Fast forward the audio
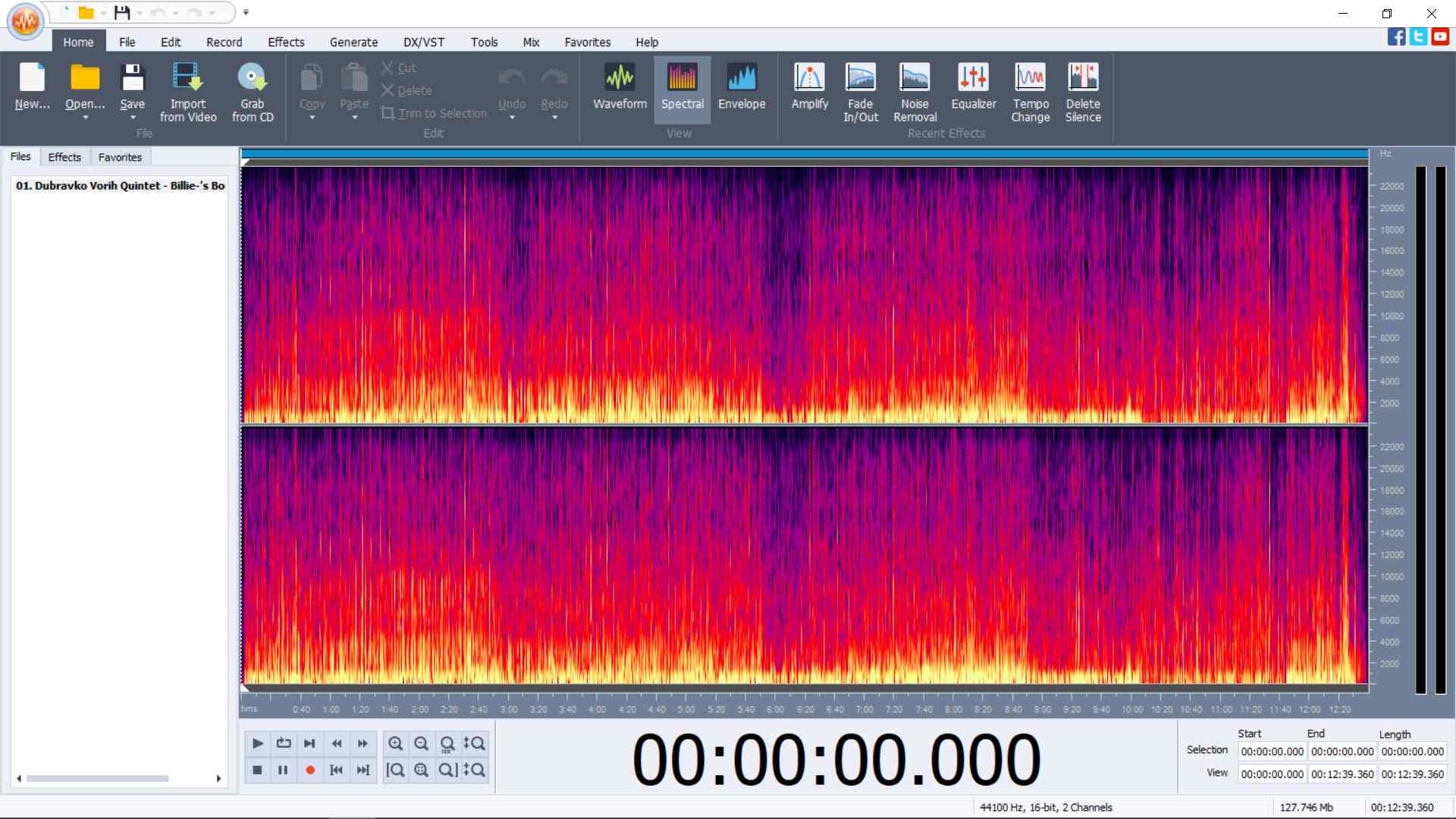The height and width of the screenshot is (819, 1456). [362, 743]
